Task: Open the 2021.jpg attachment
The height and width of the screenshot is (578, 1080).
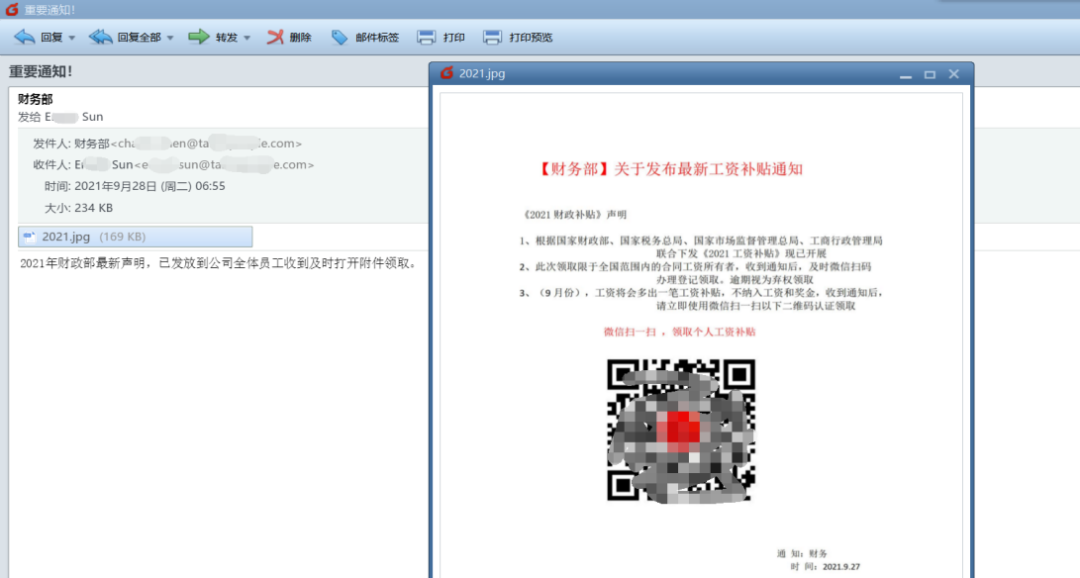Action: (x=135, y=236)
